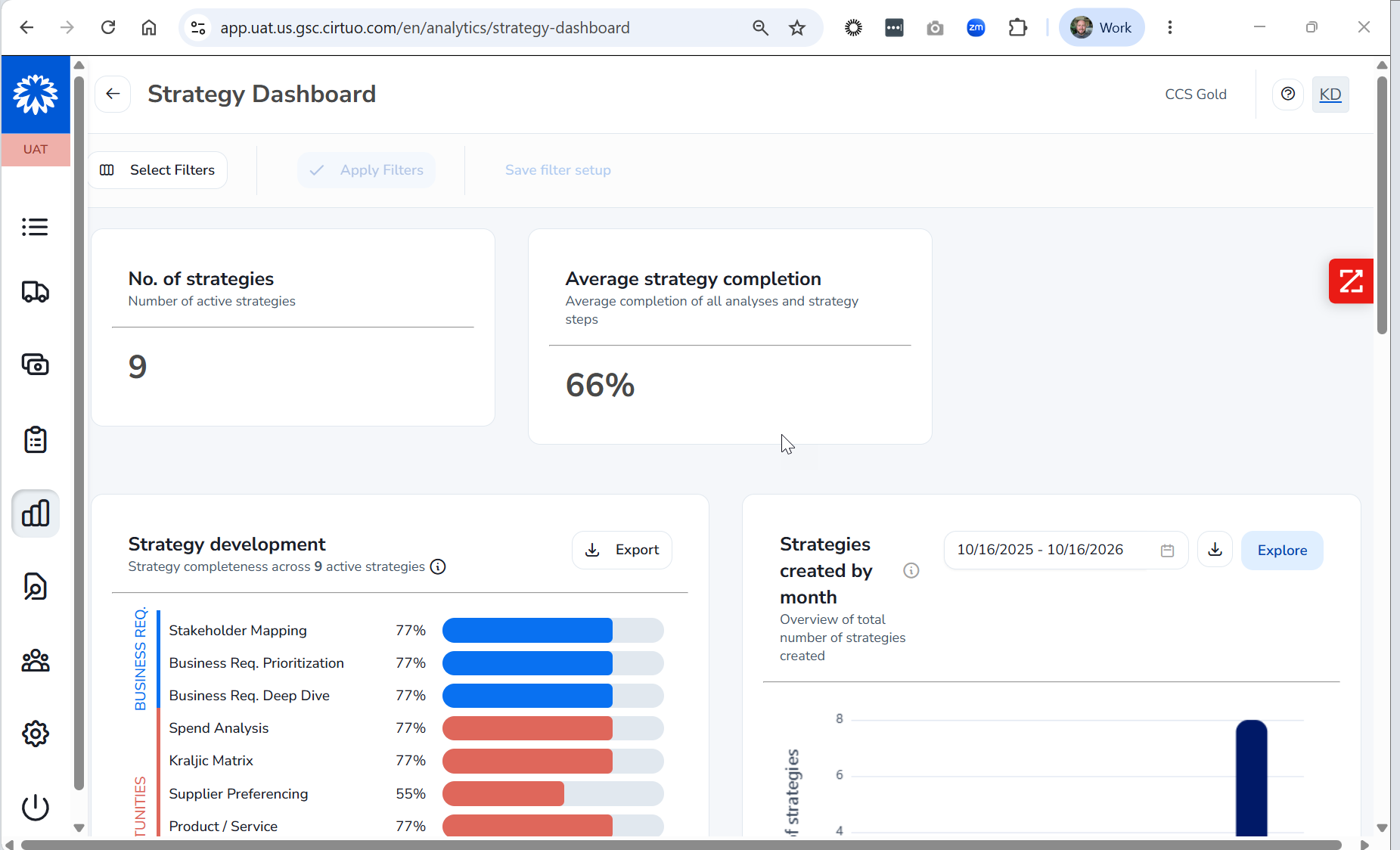
Task: Export the Strategy development data
Action: (622, 550)
